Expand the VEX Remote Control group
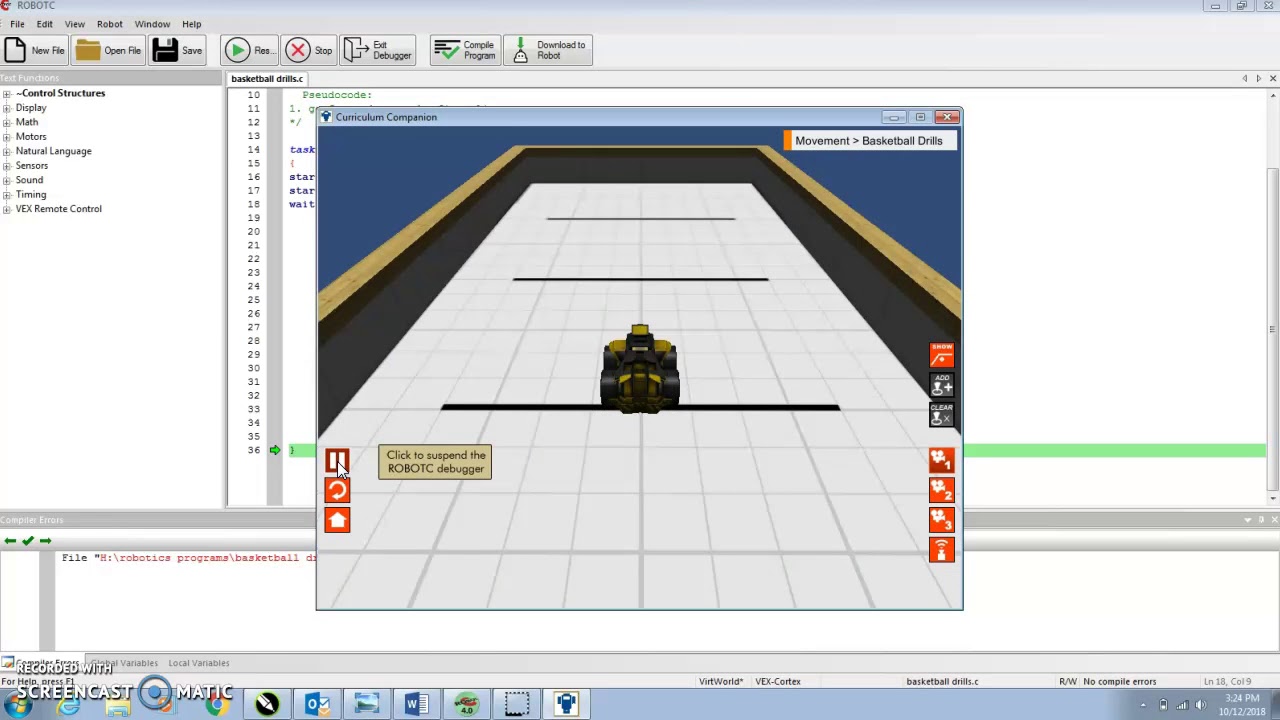1280x720 pixels. [7, 209]
